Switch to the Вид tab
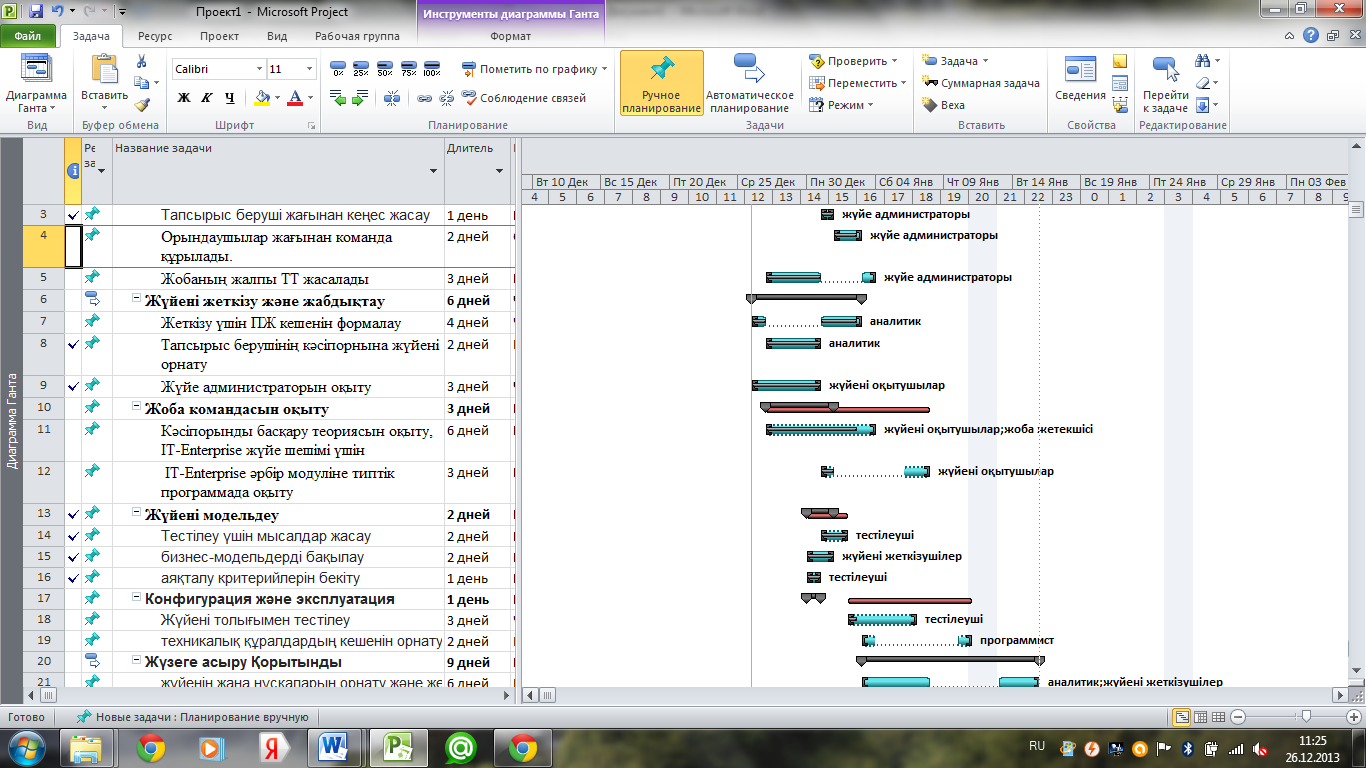The image size is (1366, 768). tap(277, 36)
